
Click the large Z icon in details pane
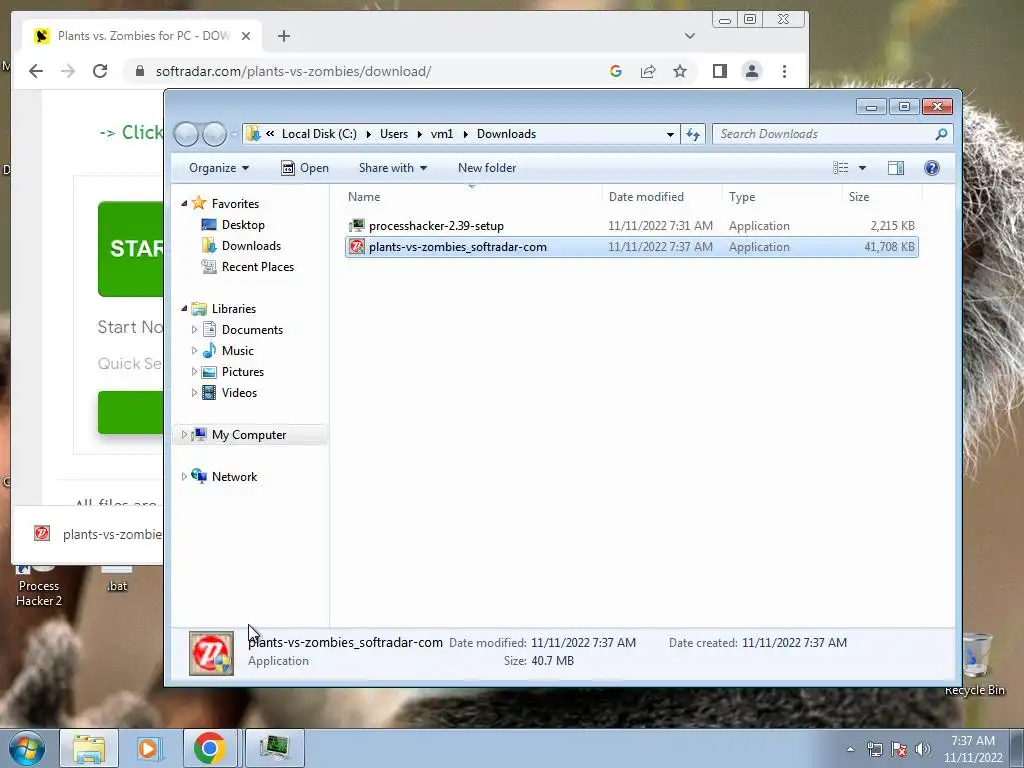[212, 652]
